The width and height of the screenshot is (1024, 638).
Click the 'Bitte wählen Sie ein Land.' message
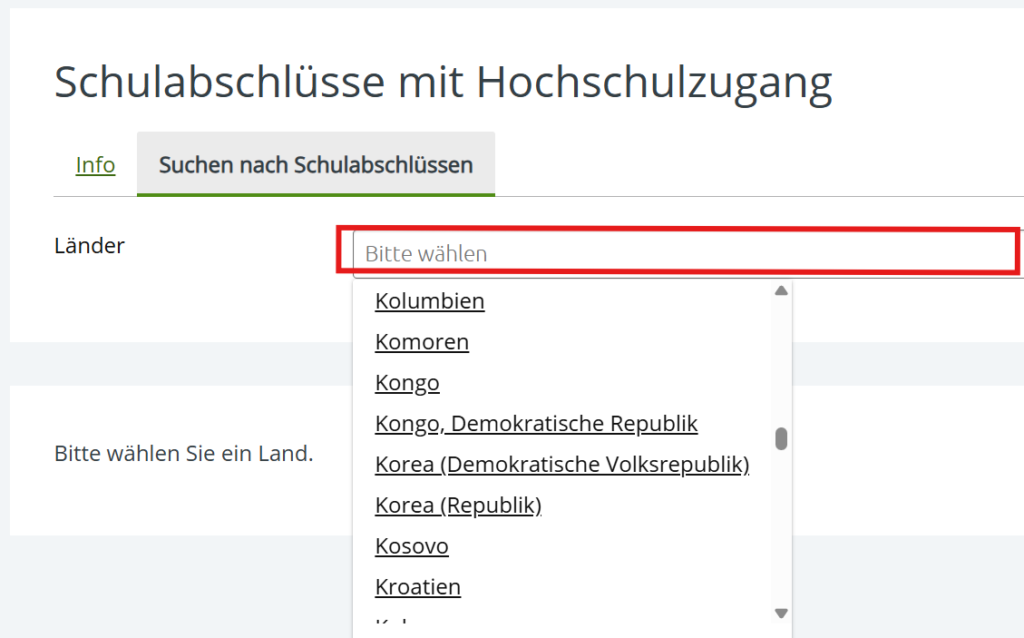point(183,454)
